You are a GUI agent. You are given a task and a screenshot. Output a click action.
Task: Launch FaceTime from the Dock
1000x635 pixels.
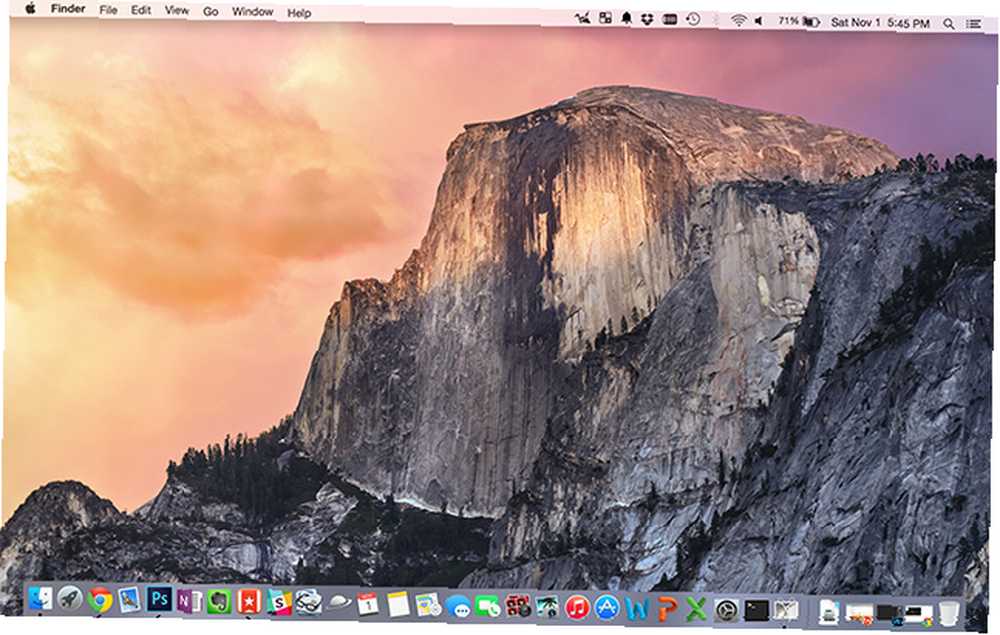click(x=488, y=606)
